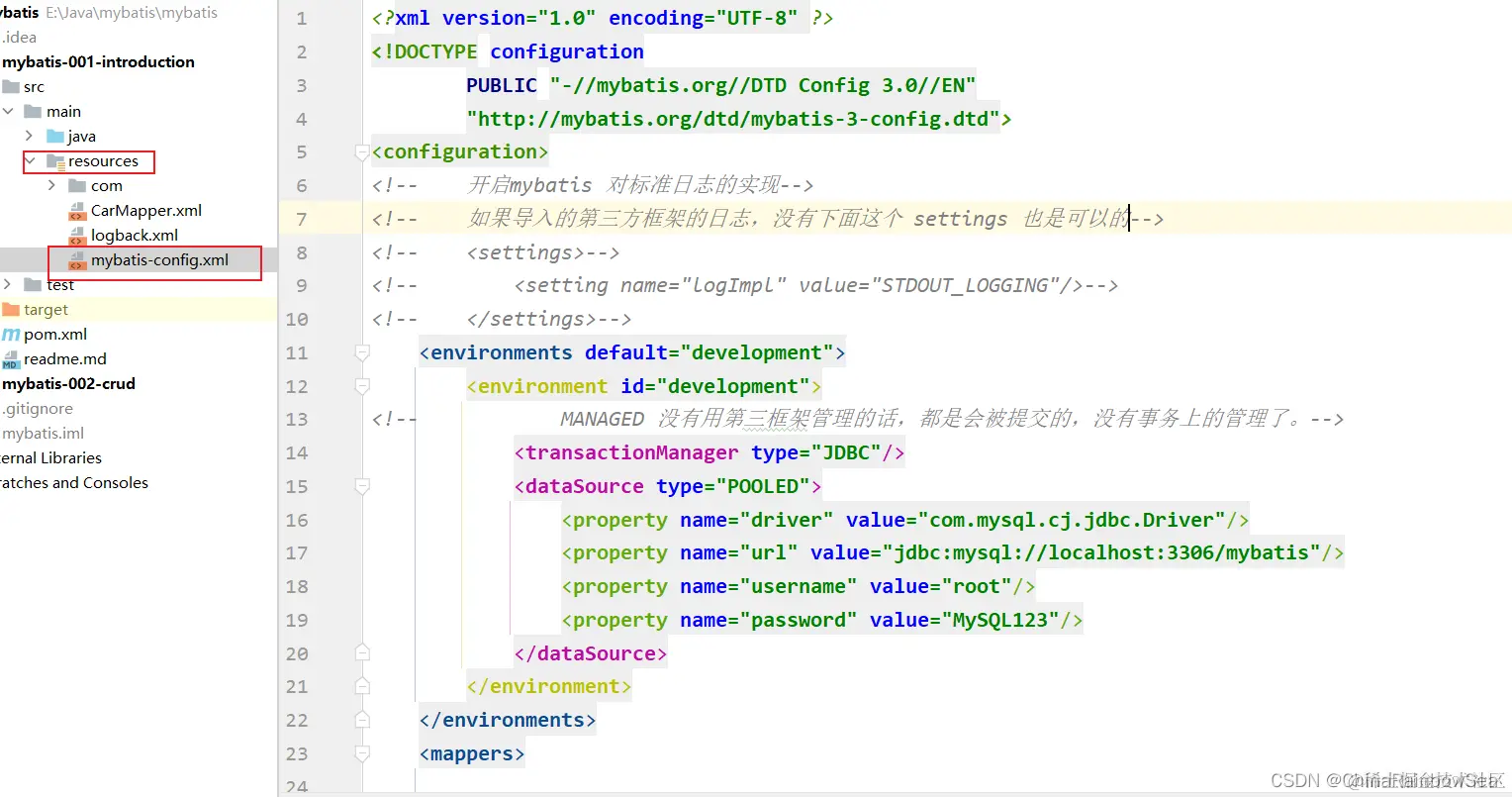Click the "com.mysql.cj.jdbc.Driver" value
The height and width of the screenshot is (797, 1512).
1072,520
